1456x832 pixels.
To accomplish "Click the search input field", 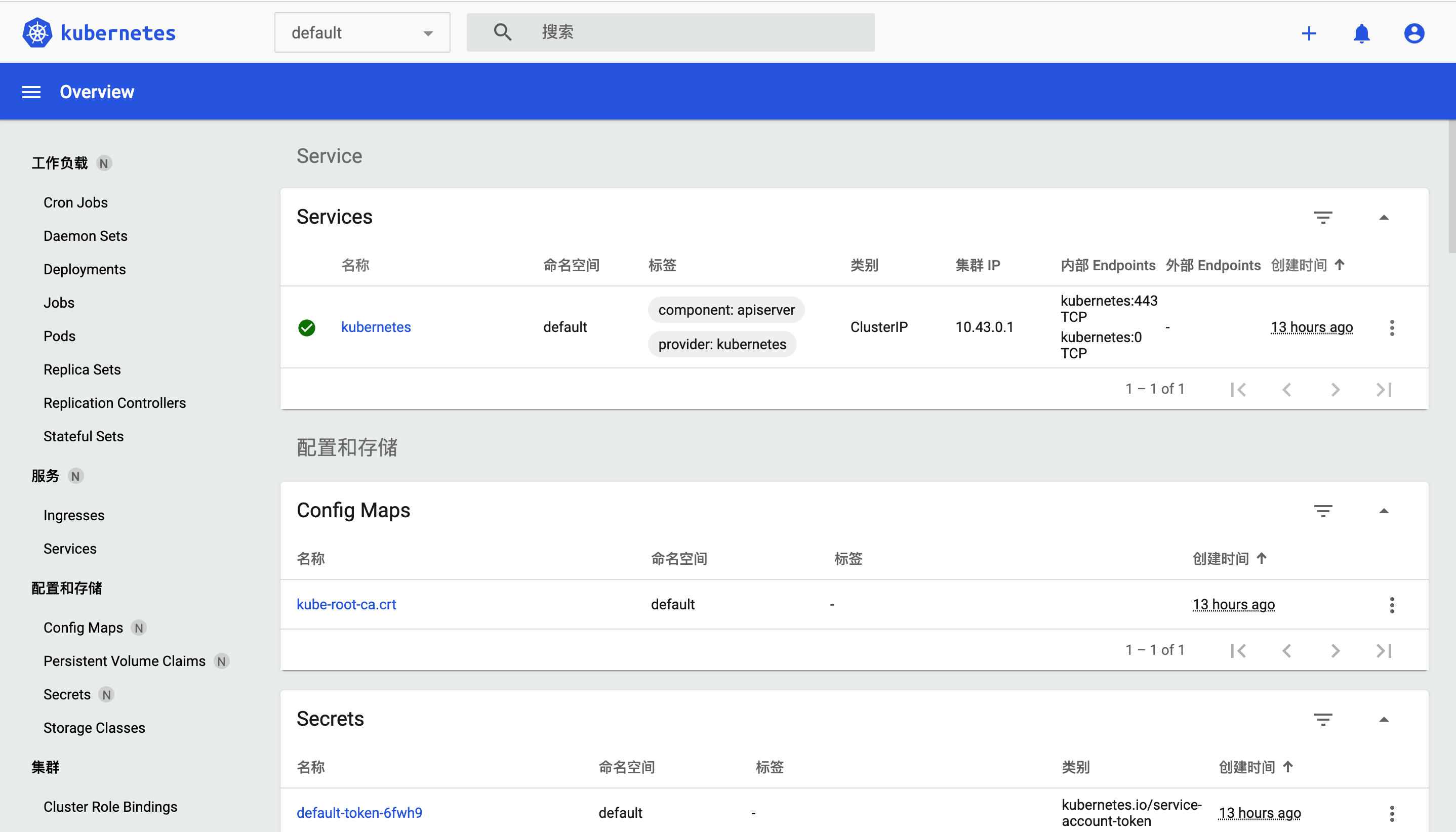I will [x=686, y=32].
